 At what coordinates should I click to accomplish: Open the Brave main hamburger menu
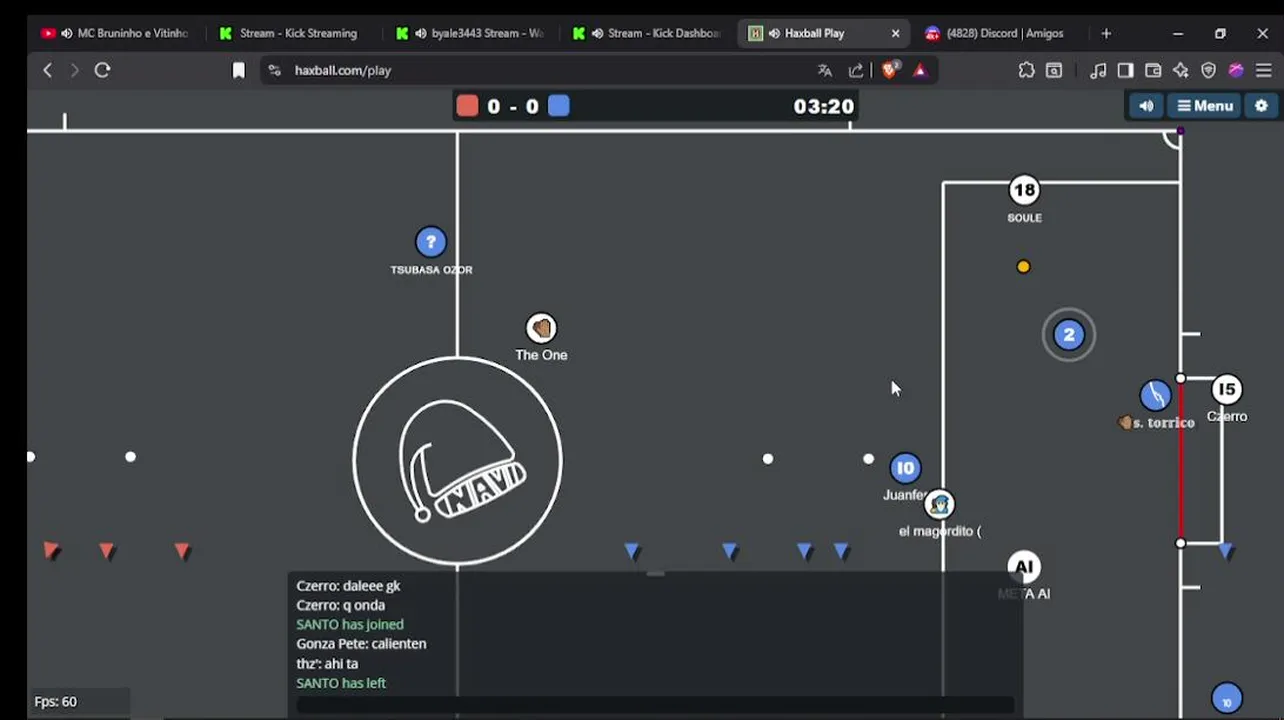[1264, 70]
